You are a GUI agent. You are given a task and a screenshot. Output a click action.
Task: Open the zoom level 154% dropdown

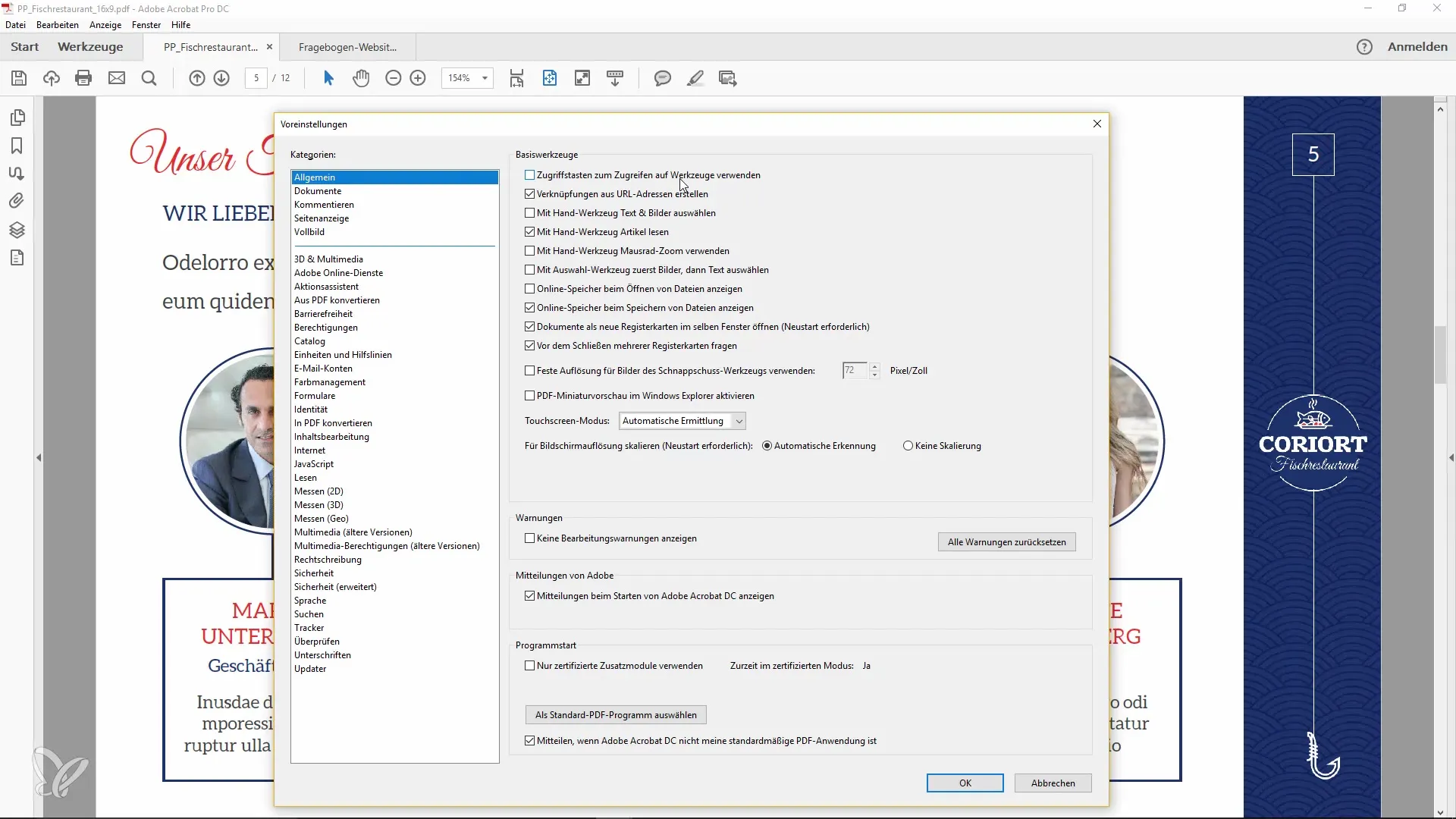pos(485,78)
